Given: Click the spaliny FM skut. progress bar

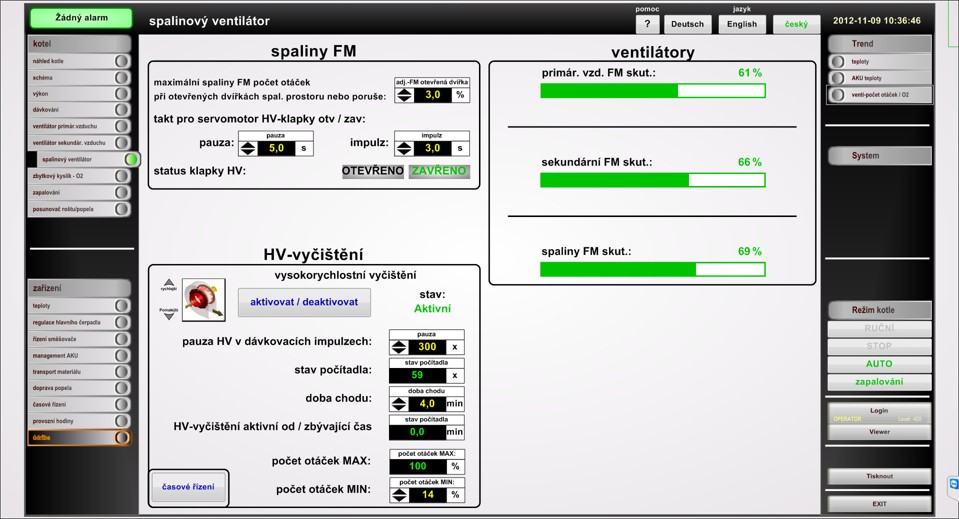Looking at the screenshot, I should tap(652, 269).
